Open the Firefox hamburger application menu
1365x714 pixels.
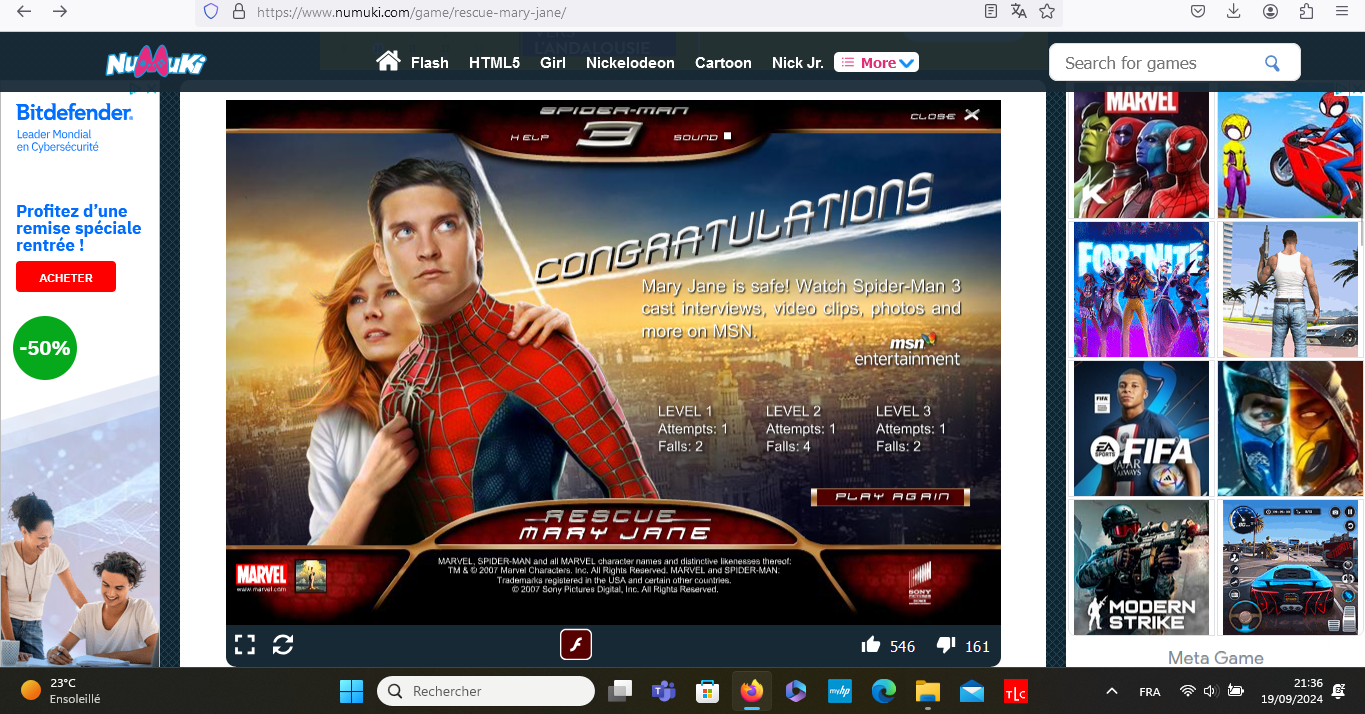point(1342,11)
